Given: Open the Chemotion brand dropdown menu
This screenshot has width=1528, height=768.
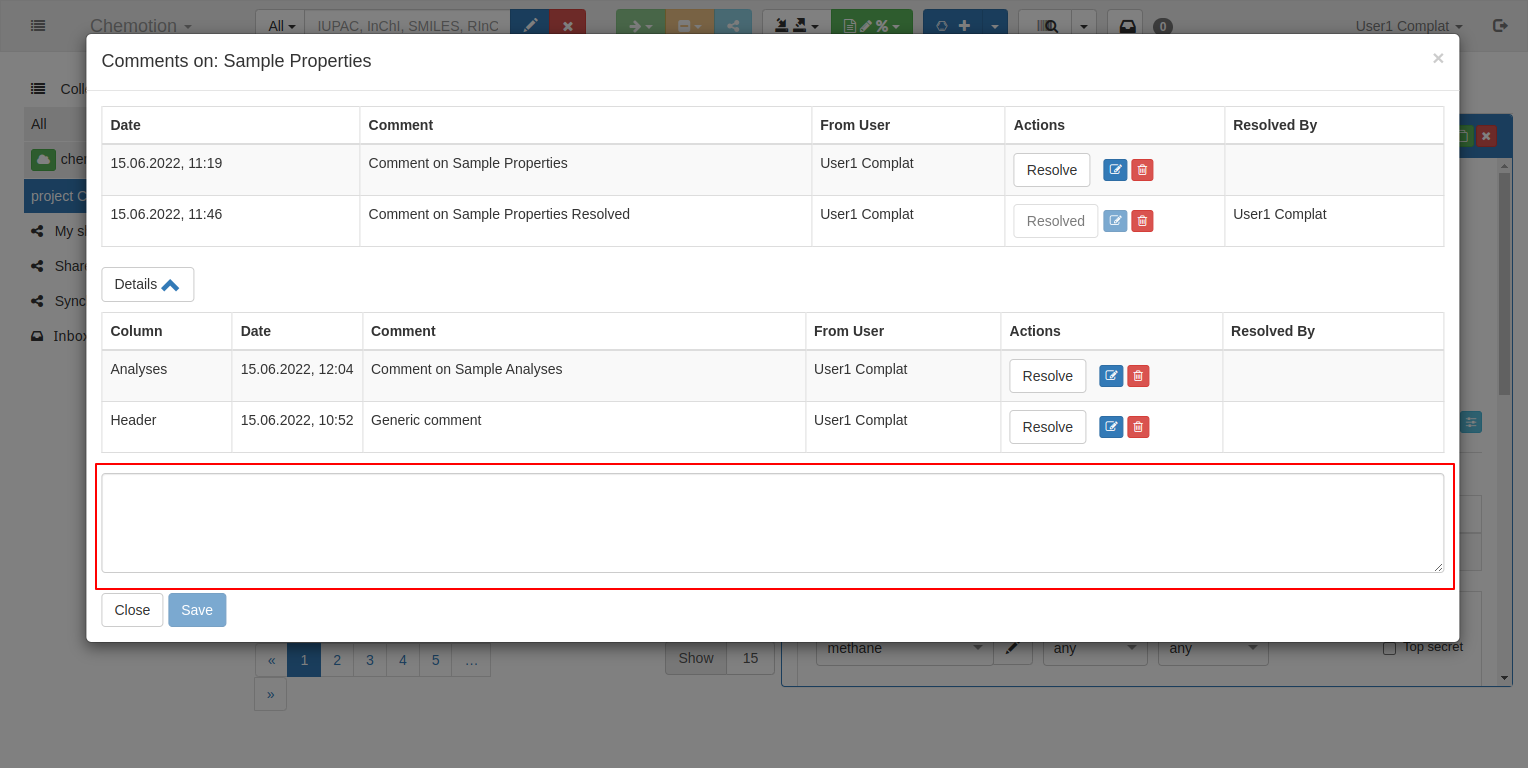Looking at the screenshot, I should (x=140, y=26).
